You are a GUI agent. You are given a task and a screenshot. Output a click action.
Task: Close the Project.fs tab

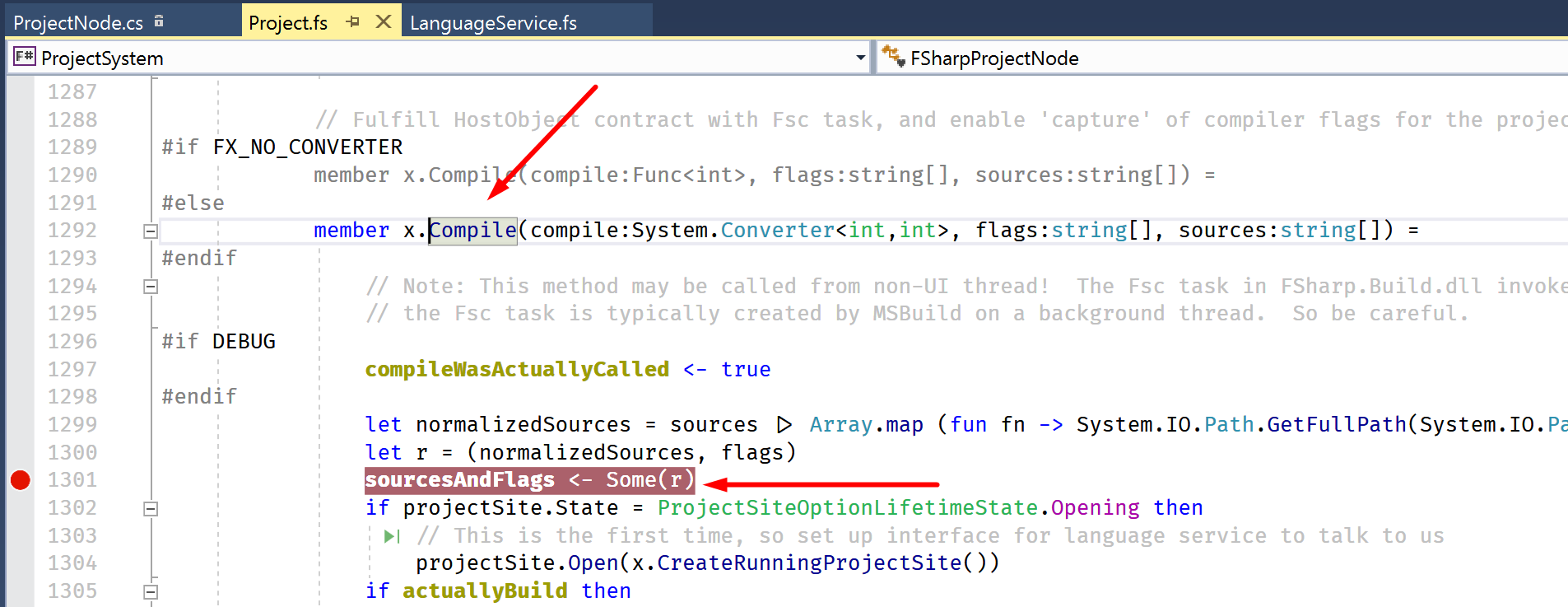(x=384, y=22)
